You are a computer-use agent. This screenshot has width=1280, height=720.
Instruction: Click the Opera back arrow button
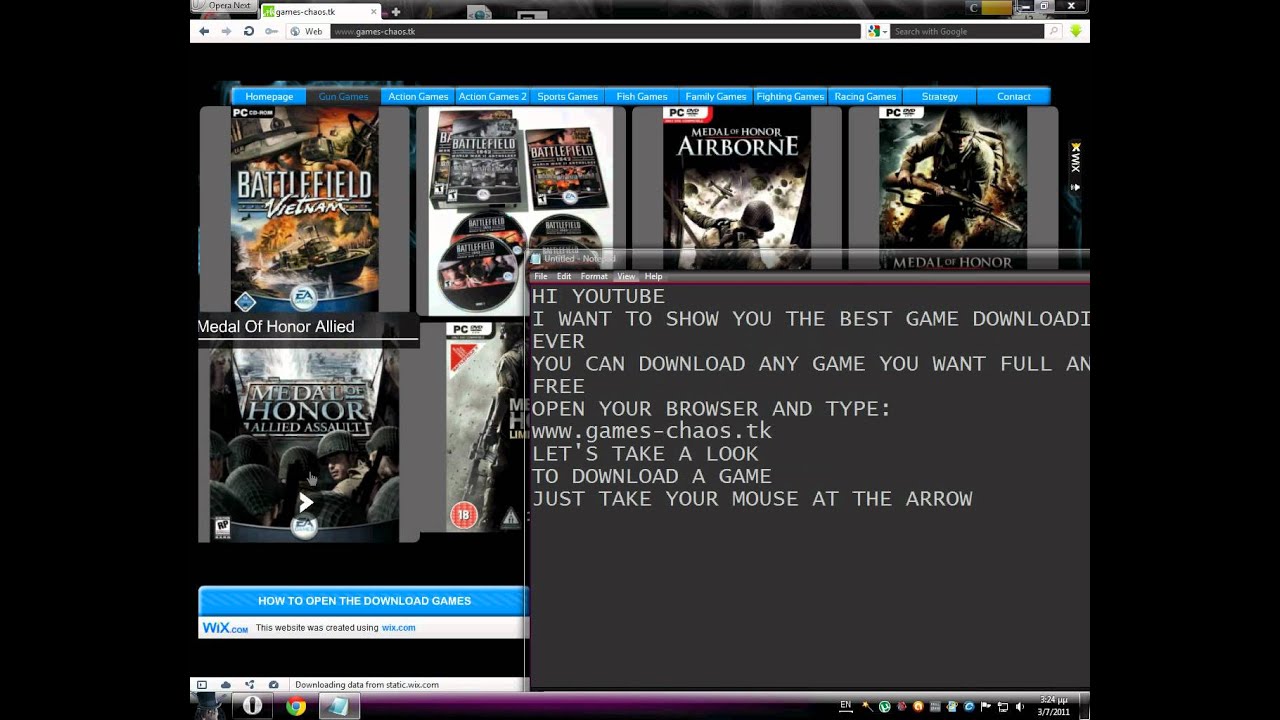pyautogui.click(x=204, y=31)
